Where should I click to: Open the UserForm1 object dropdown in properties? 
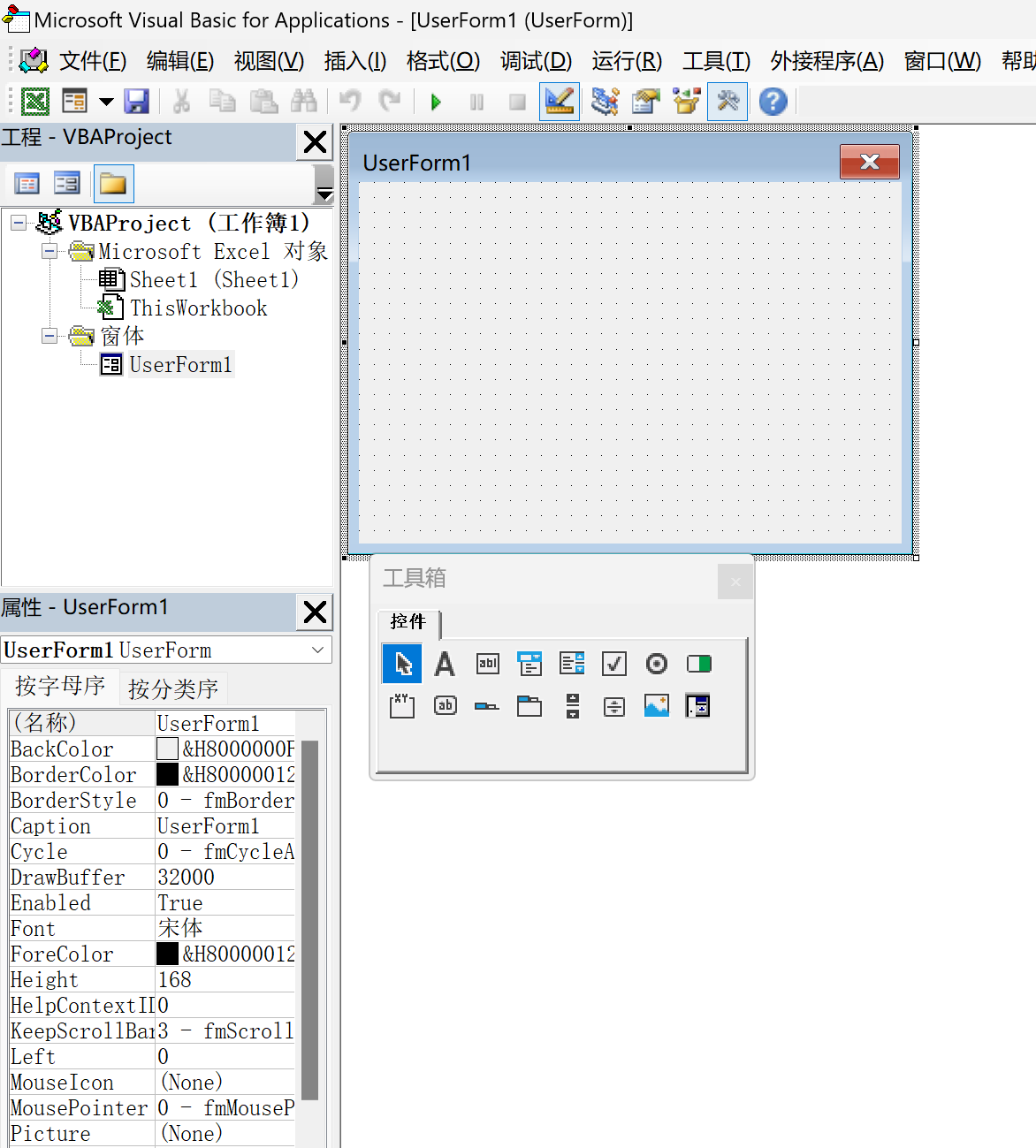(318, 650)
